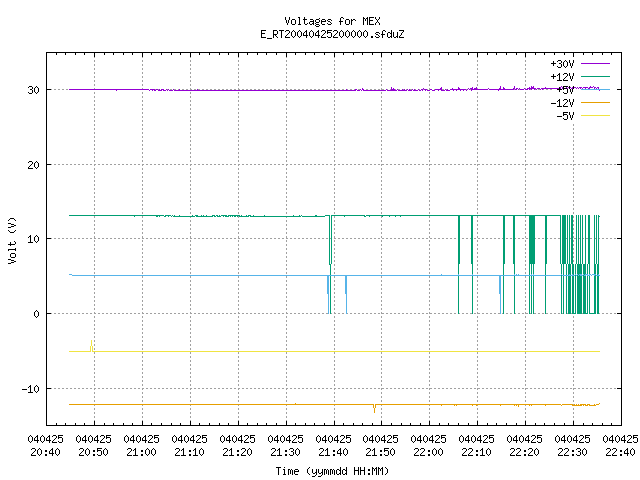Click the purple +30V legend line sample

point(595,64)
